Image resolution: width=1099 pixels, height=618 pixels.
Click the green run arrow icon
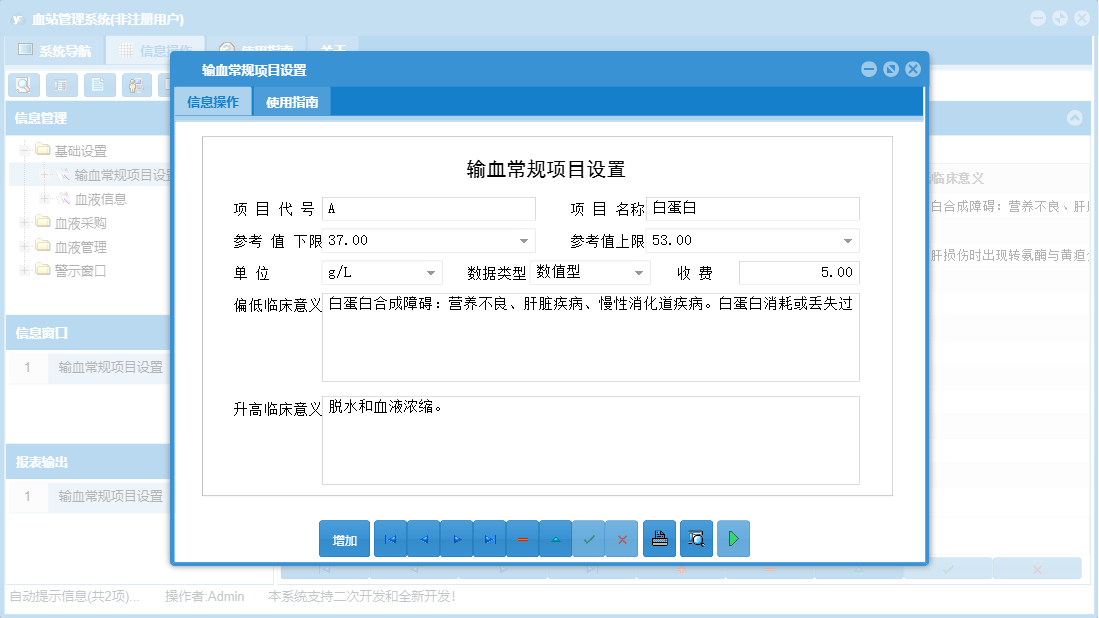(732, 538)
